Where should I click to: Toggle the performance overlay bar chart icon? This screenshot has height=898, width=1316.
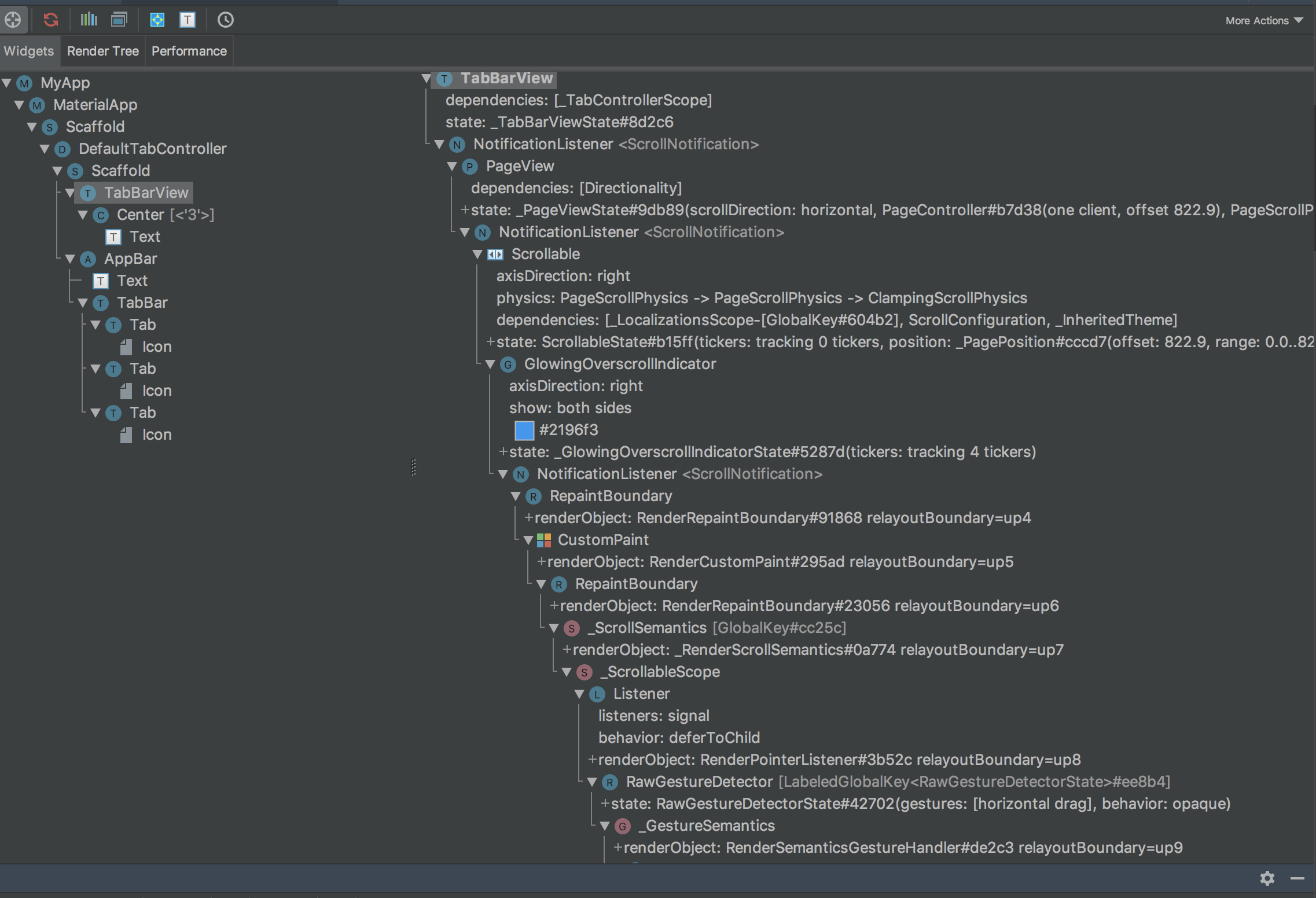click(88, 20)
